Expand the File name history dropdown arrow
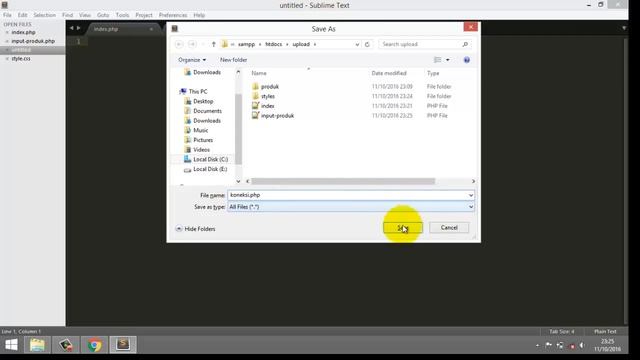This screenshot has height=360, width=640. click(471, 195)
